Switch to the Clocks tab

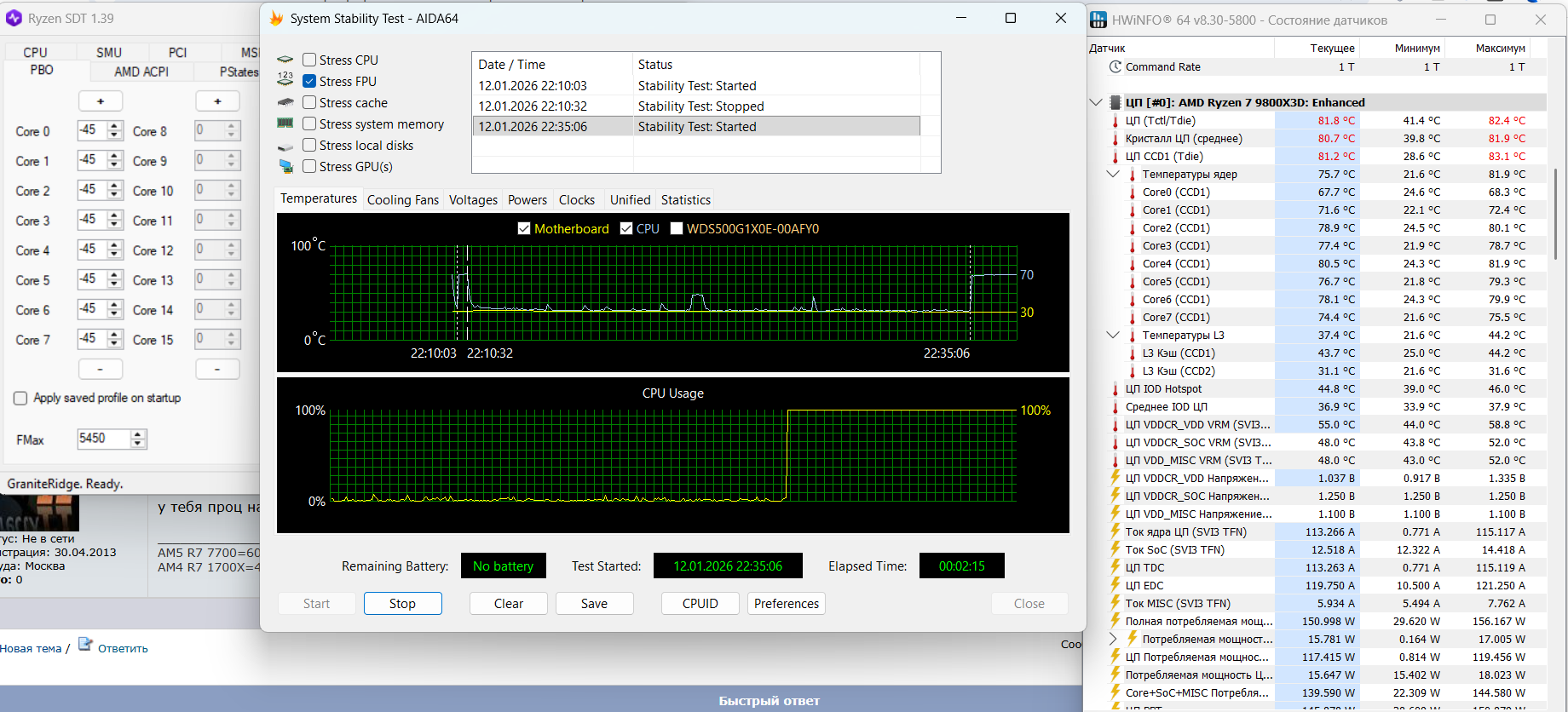point(577,200)
